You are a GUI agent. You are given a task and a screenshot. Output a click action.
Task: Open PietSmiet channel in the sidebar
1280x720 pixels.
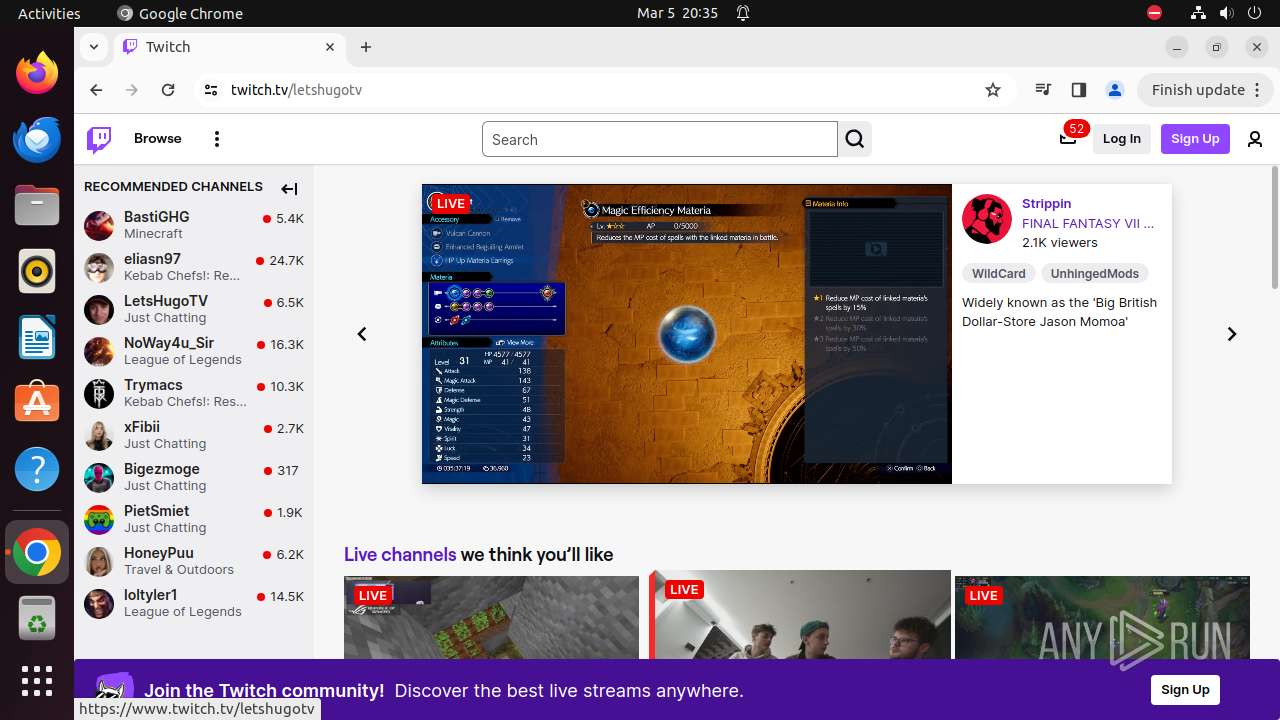[194, 519]
